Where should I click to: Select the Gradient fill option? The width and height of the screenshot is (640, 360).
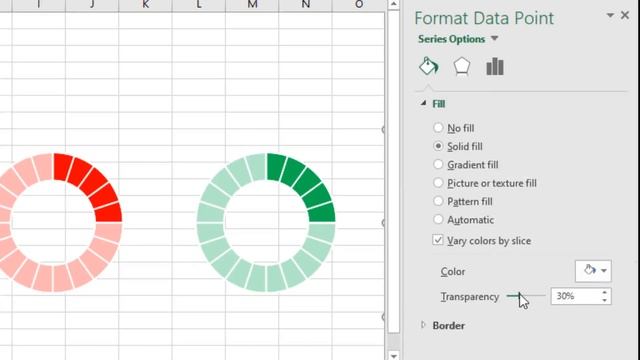coord(438,164)
